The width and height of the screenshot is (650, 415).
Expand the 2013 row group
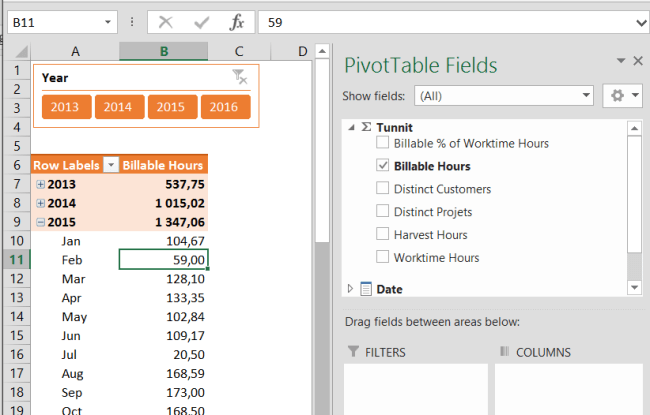pos(40,185)
